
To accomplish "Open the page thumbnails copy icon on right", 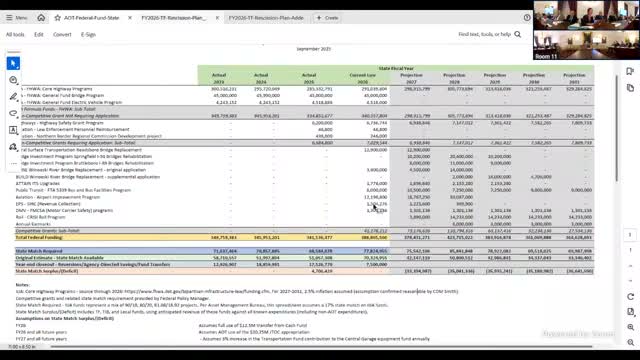I will (x=630, y=88).
